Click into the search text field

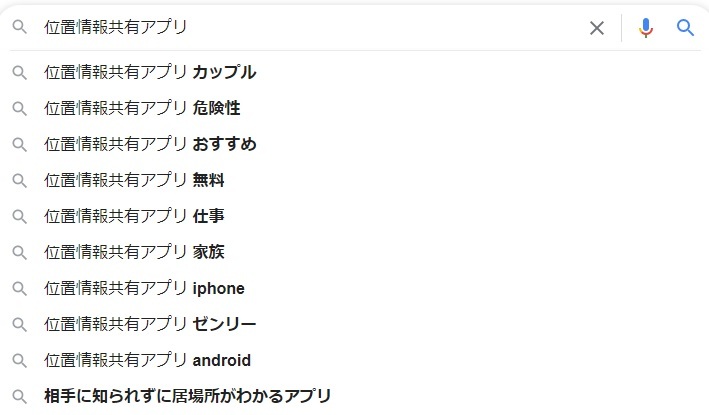[312, 28]
